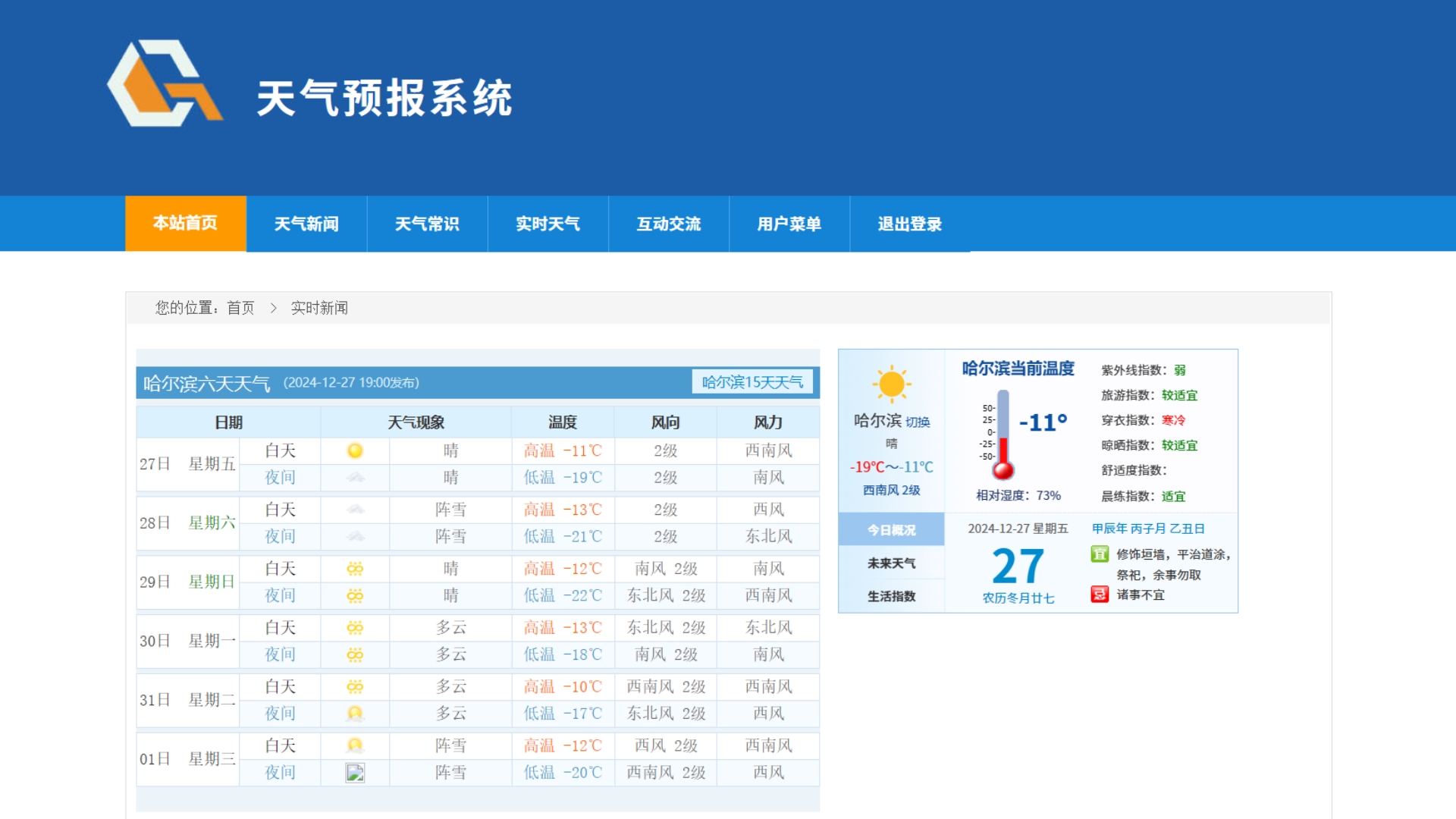Click the breadcrumb arrow separator
The width and height of the screenshot is (1456, 819).
(x=273, y=308)
